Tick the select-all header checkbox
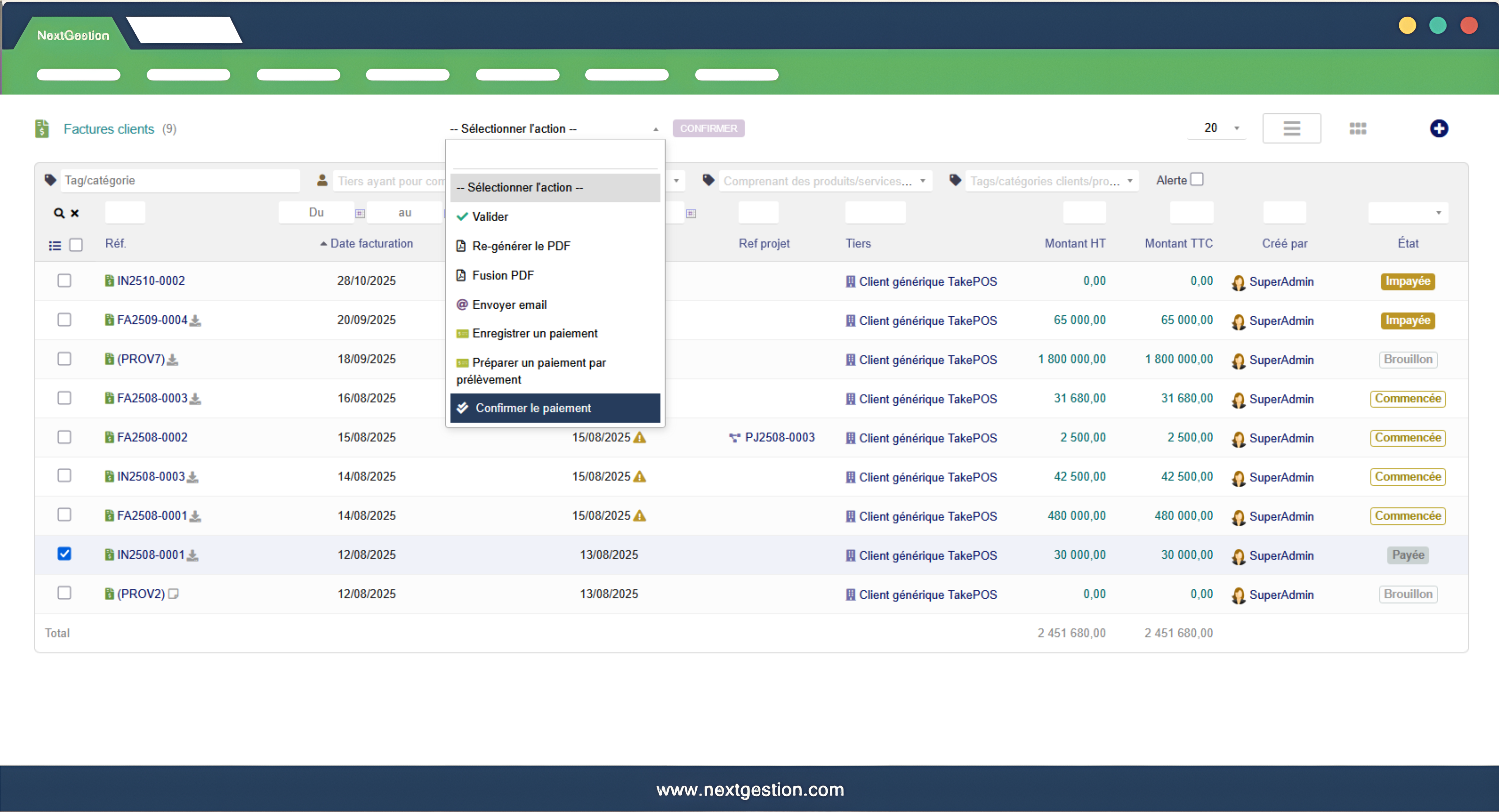Screen dimensions: 1499x812 [x=76, y=245]
